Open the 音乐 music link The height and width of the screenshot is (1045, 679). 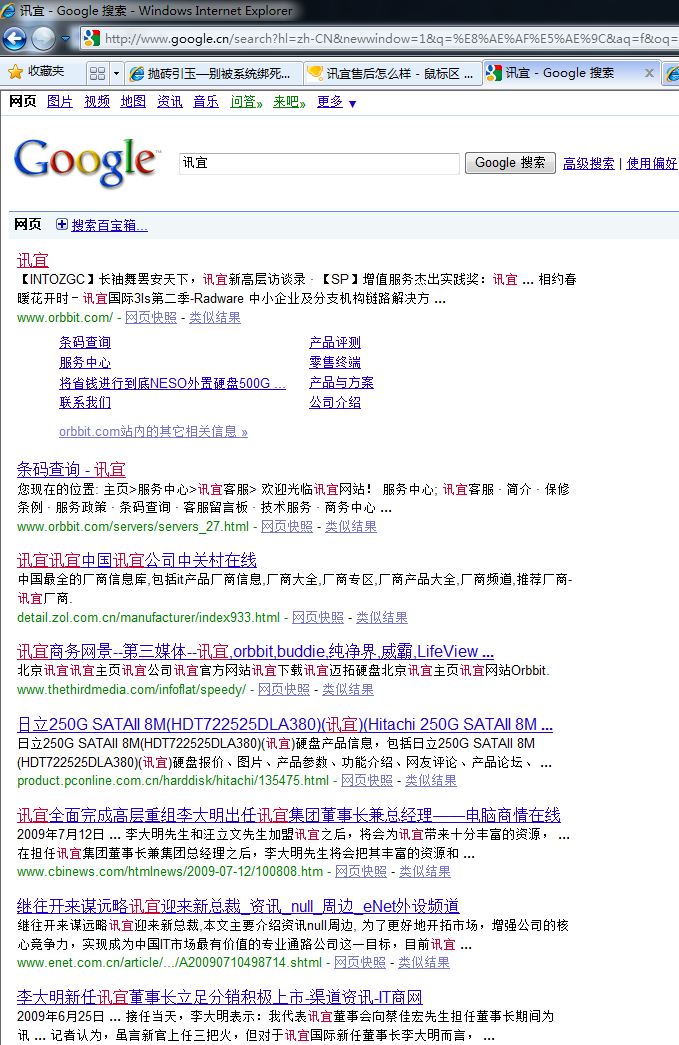[205, 101]
